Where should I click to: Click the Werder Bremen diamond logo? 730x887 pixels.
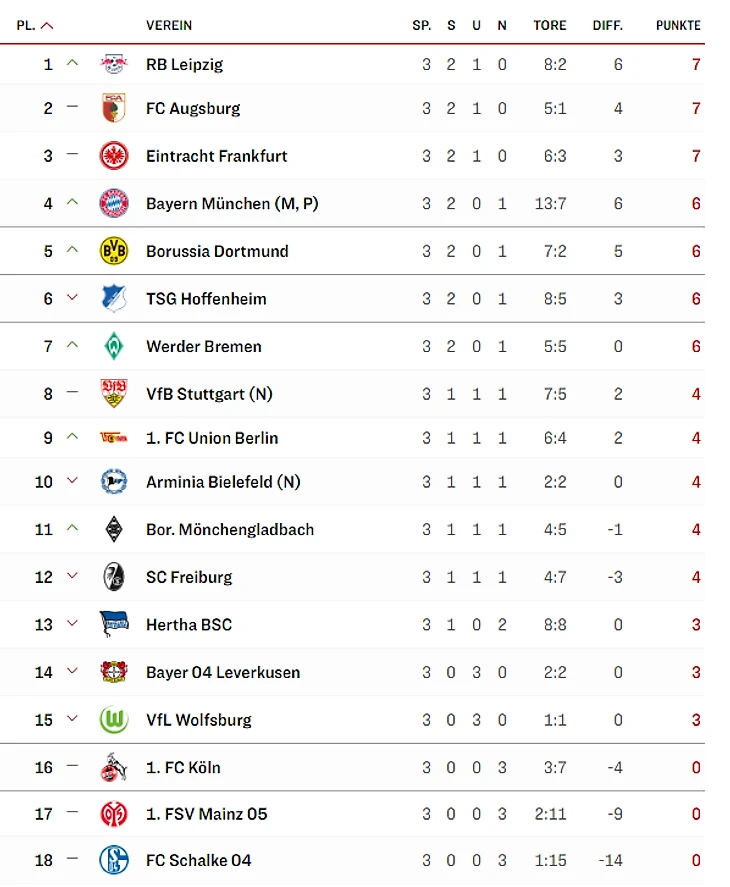click(114, 347)
